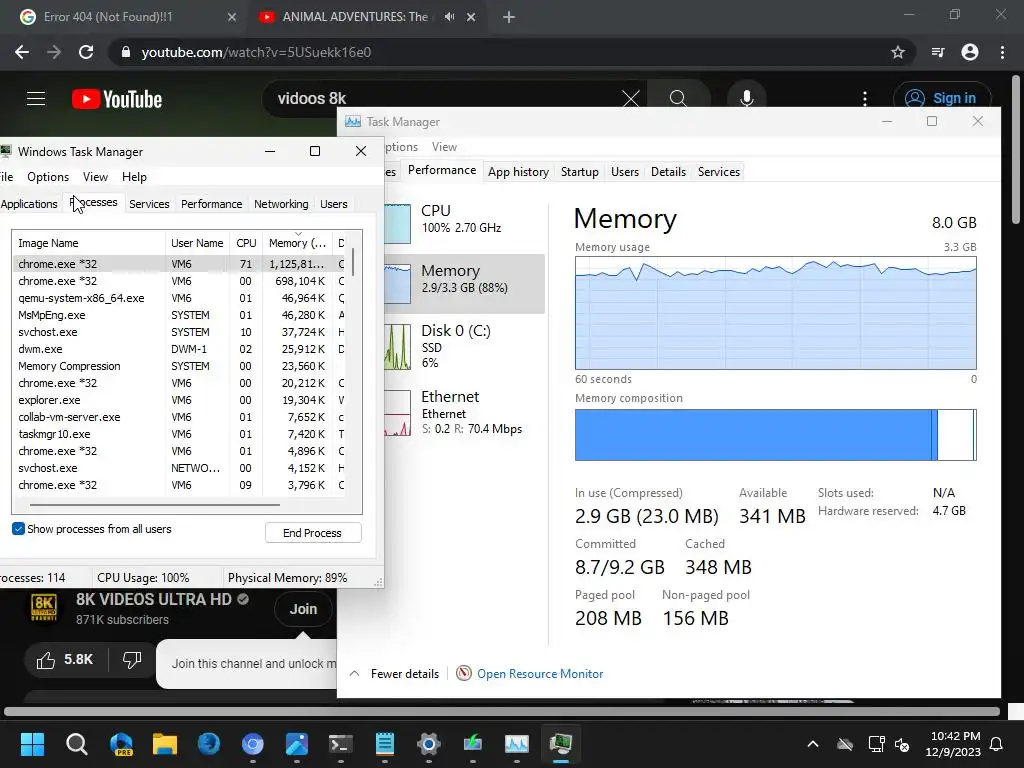Go to the YouTube home logo
Viewport: 1024px width, 768px height.
(x=117, y=99)
